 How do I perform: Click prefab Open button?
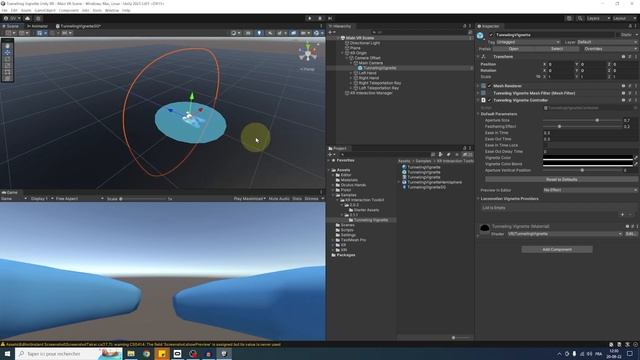click(x=513, y=49)
